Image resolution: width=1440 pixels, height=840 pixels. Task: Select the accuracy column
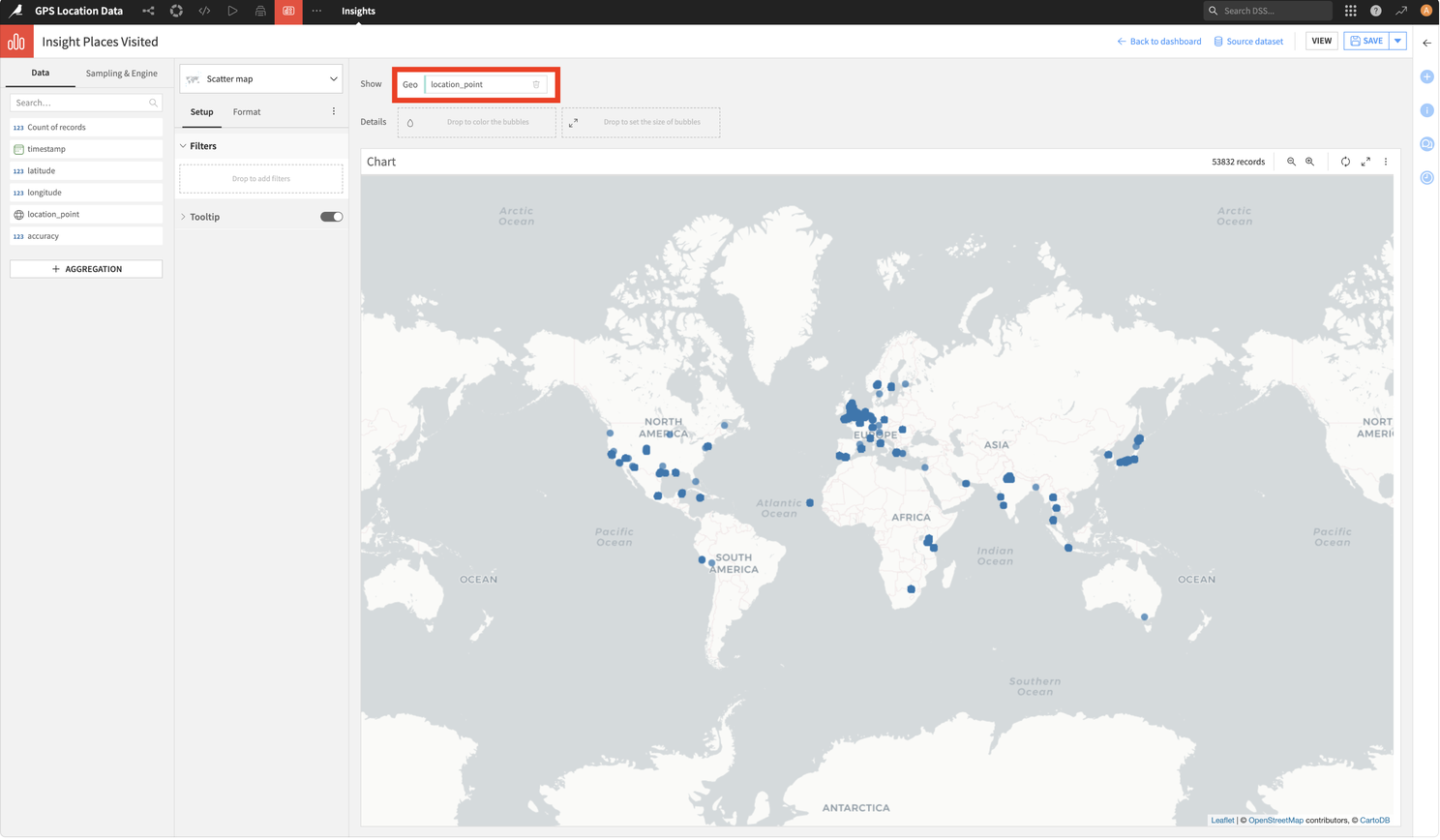[x=86, y=236]
